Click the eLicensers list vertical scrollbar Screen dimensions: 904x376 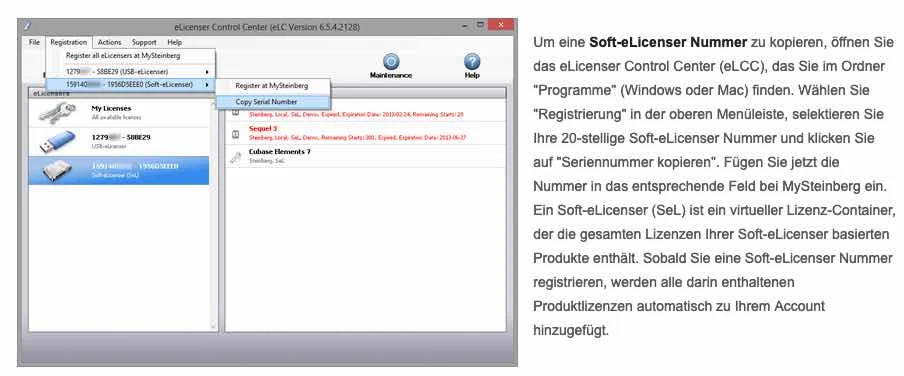tap(214, 215)
